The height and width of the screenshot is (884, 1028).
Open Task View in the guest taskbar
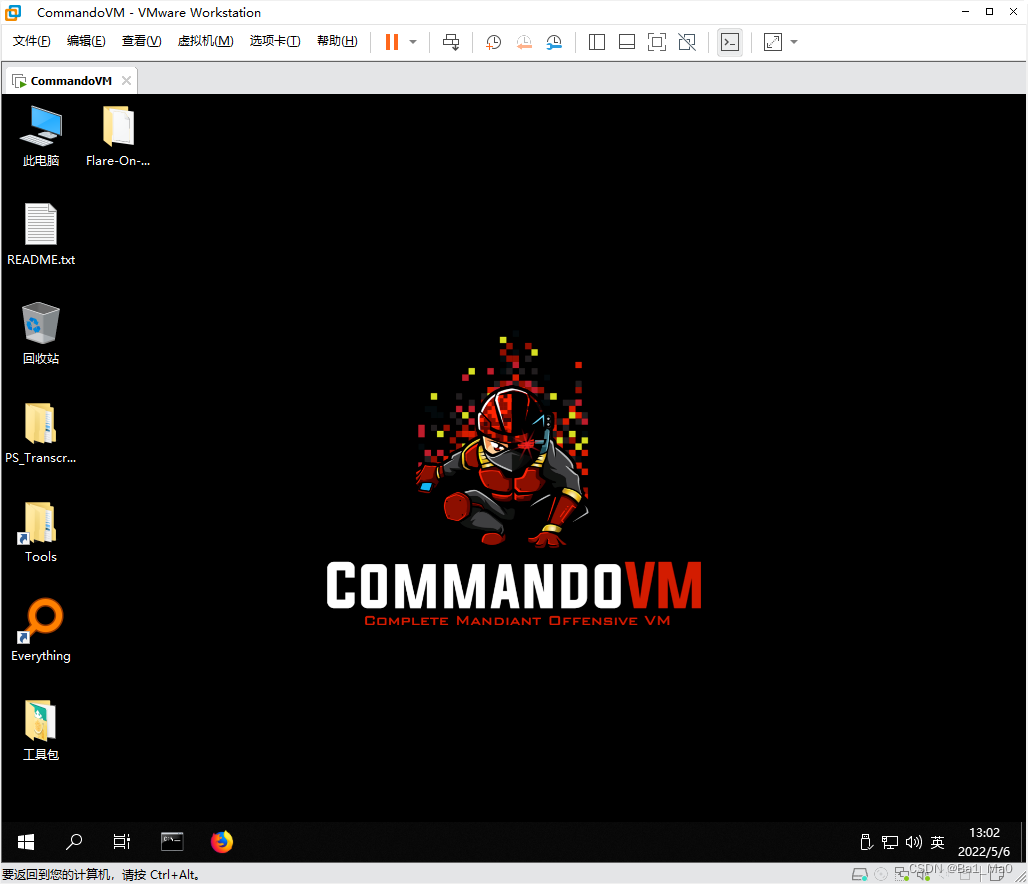tap(122, 842)
